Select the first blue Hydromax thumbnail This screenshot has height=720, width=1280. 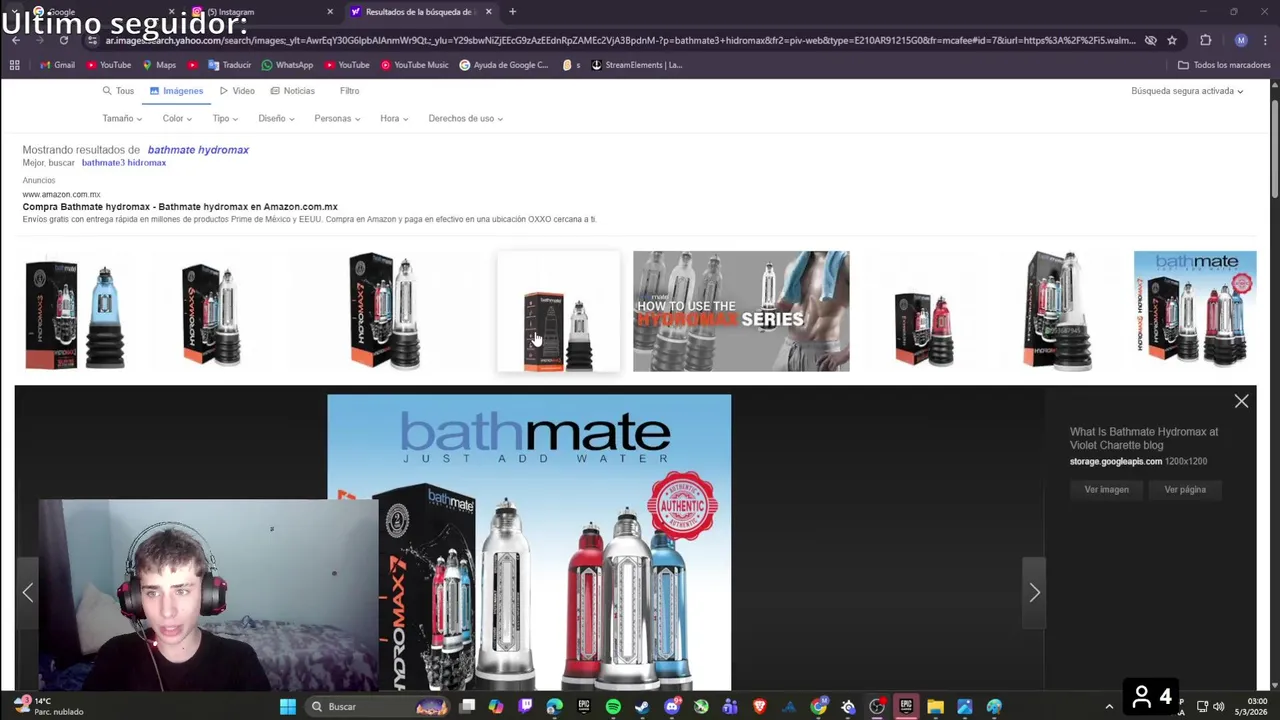pos(76,311)
